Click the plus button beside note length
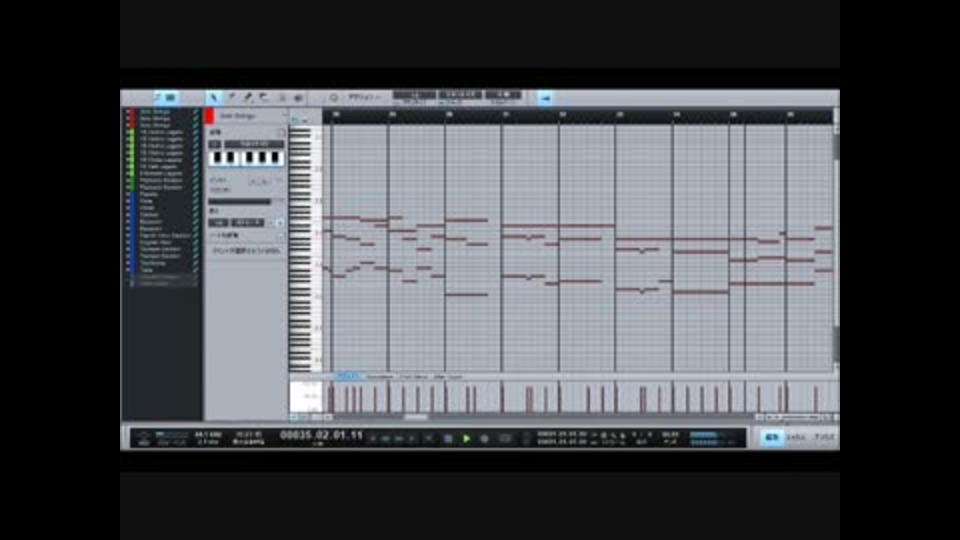Screen dimensions: 960x540 [x=280, y=223]
